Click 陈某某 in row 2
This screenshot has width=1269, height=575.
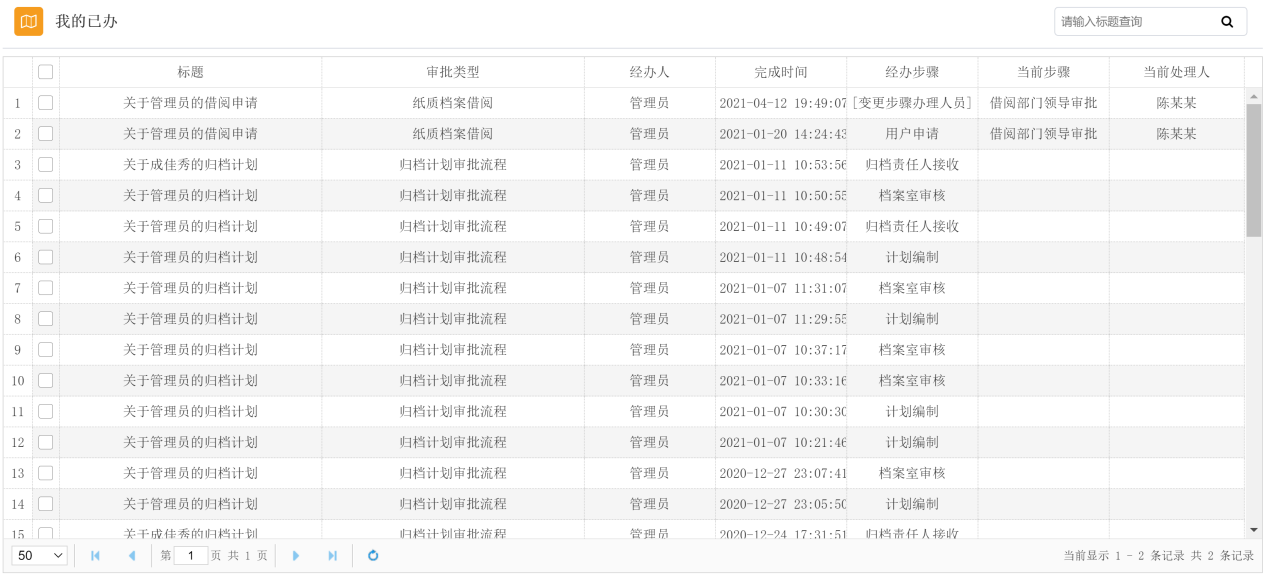(x=1176, y=134)
